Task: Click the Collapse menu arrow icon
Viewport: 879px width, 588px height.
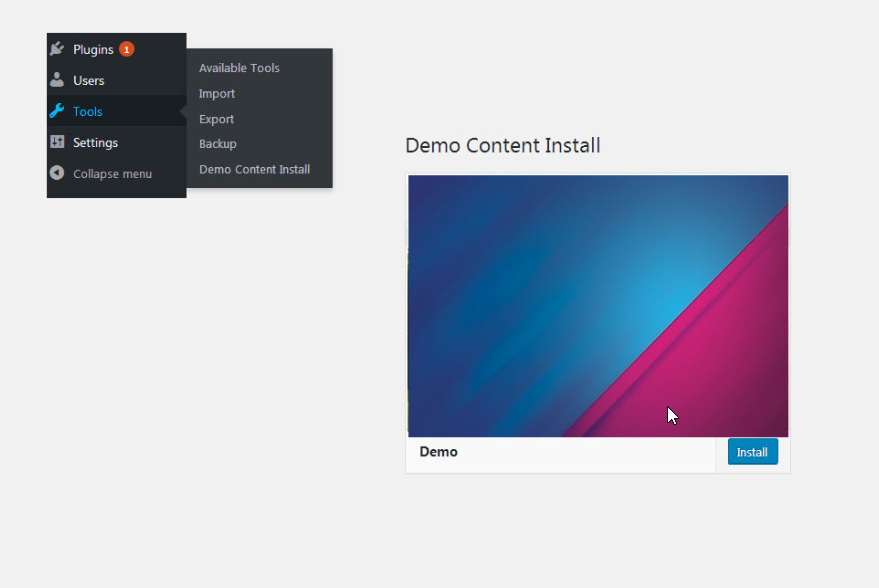Action: [57, 173]
